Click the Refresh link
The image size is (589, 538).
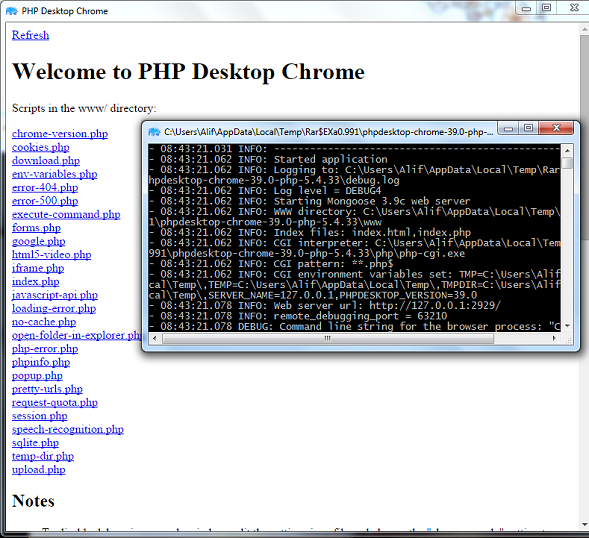[30, 35]
